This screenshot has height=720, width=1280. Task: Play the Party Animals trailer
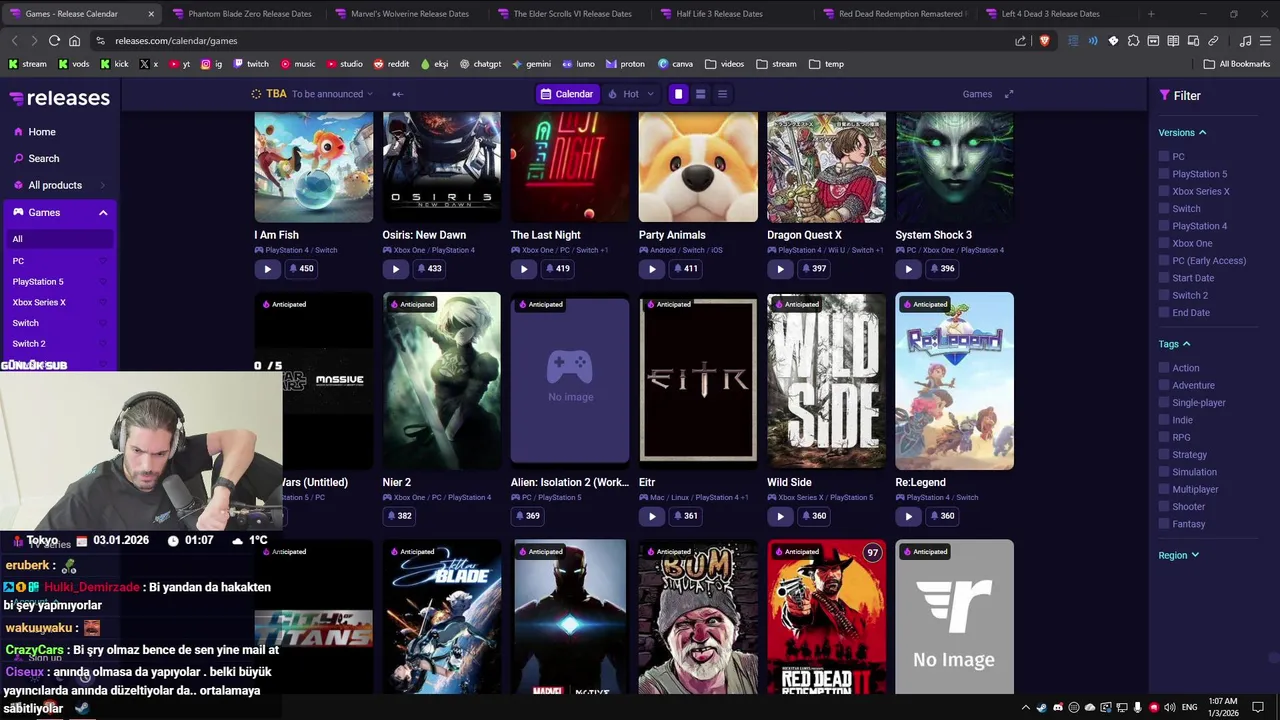click(x=652, y=269)
